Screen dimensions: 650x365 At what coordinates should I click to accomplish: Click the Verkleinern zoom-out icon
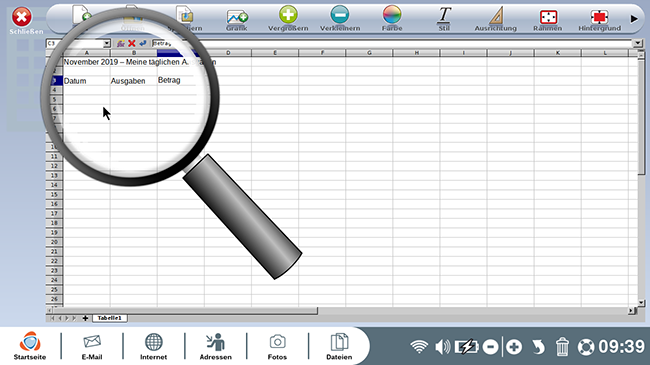pyautogui.click(x=340, y=19)
